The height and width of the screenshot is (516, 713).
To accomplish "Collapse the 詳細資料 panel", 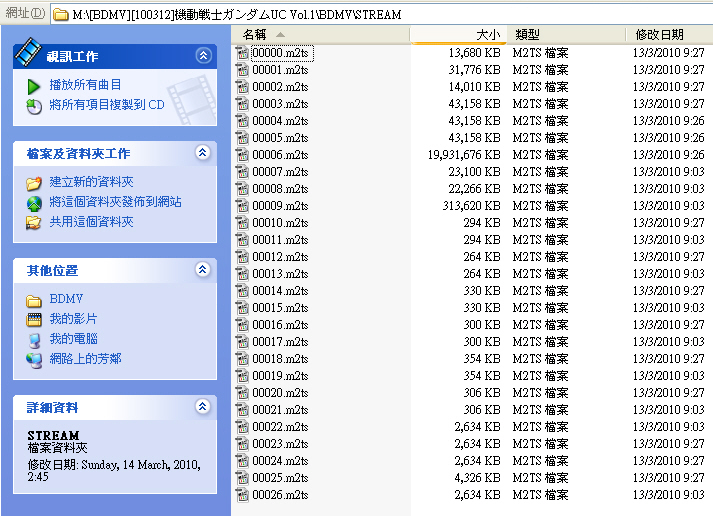I will 203,406.
